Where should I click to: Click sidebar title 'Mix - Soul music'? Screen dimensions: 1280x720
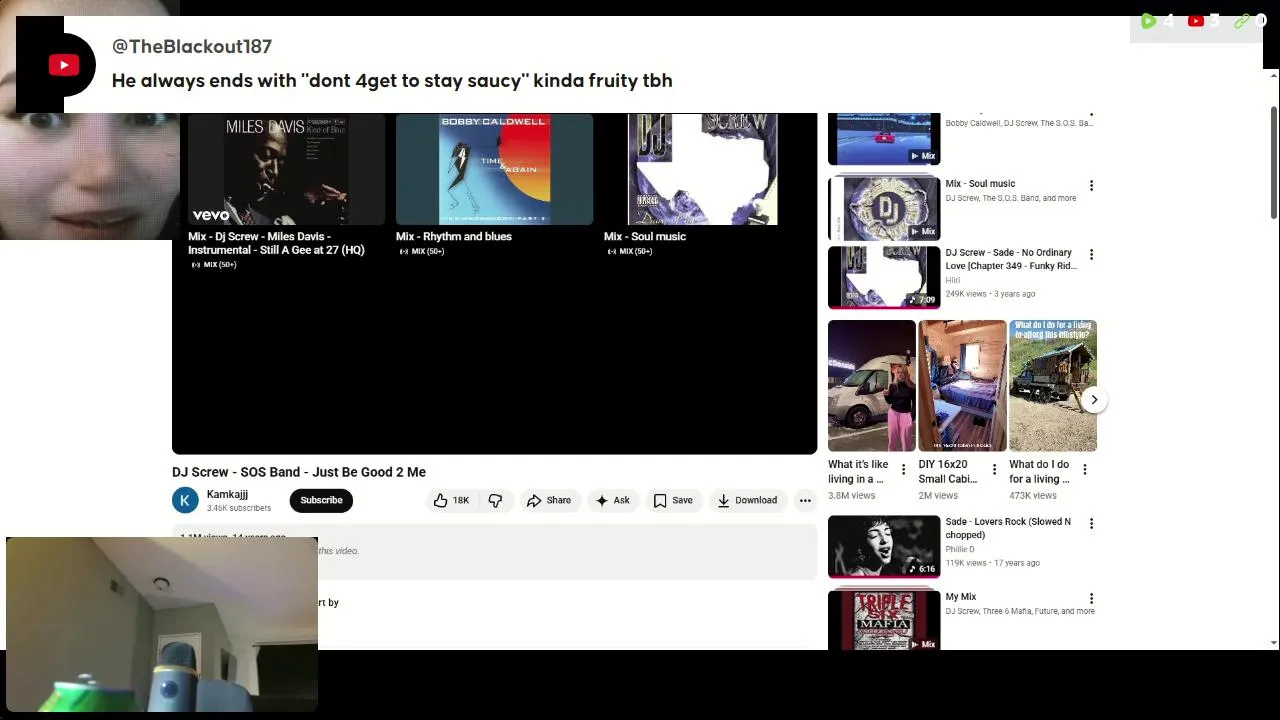(980, 183)
